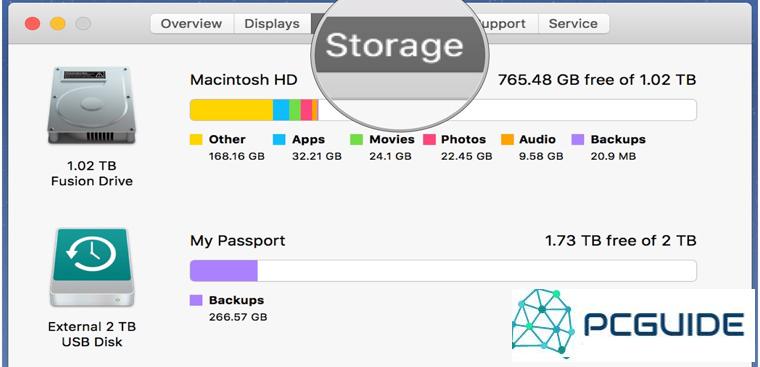Click the green Movies legend swatch
This screenshot has width=760, height=367.
coord(357,140)
